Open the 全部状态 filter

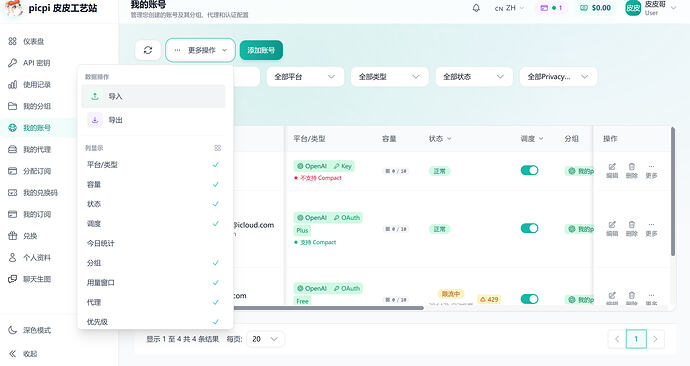474,77
